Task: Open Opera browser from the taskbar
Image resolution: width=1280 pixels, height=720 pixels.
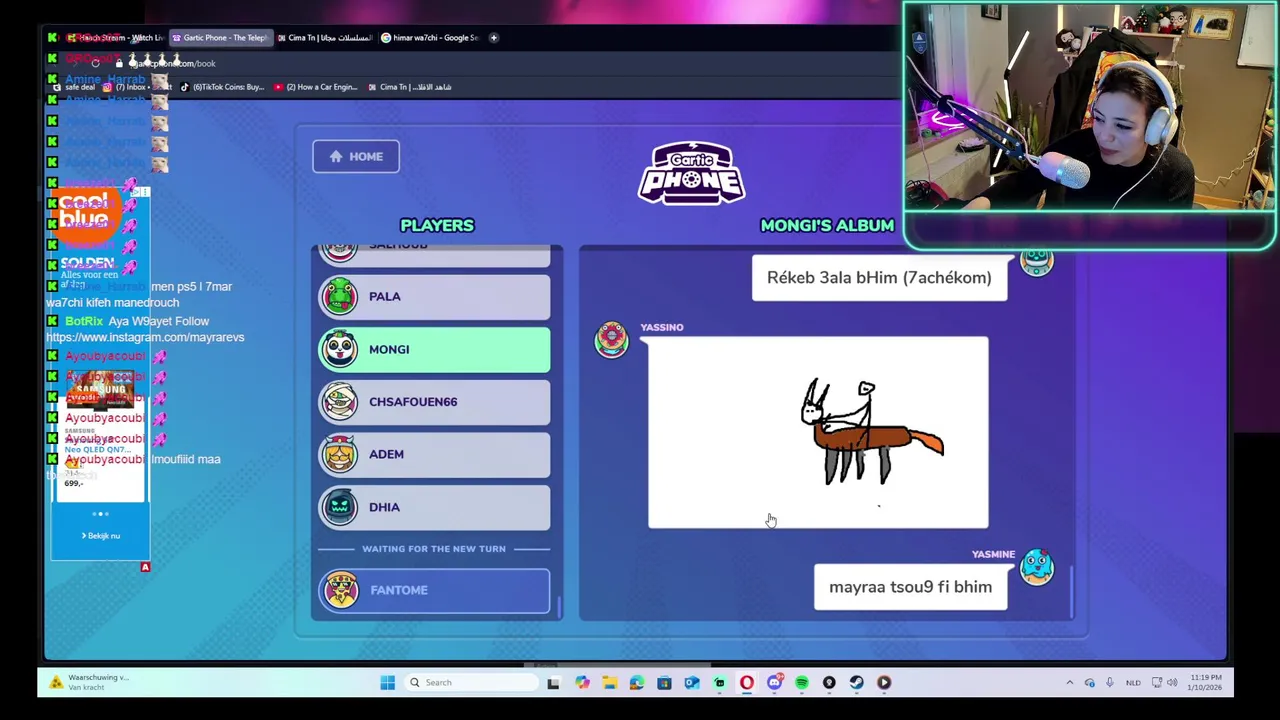Action: tap(746, 682)
